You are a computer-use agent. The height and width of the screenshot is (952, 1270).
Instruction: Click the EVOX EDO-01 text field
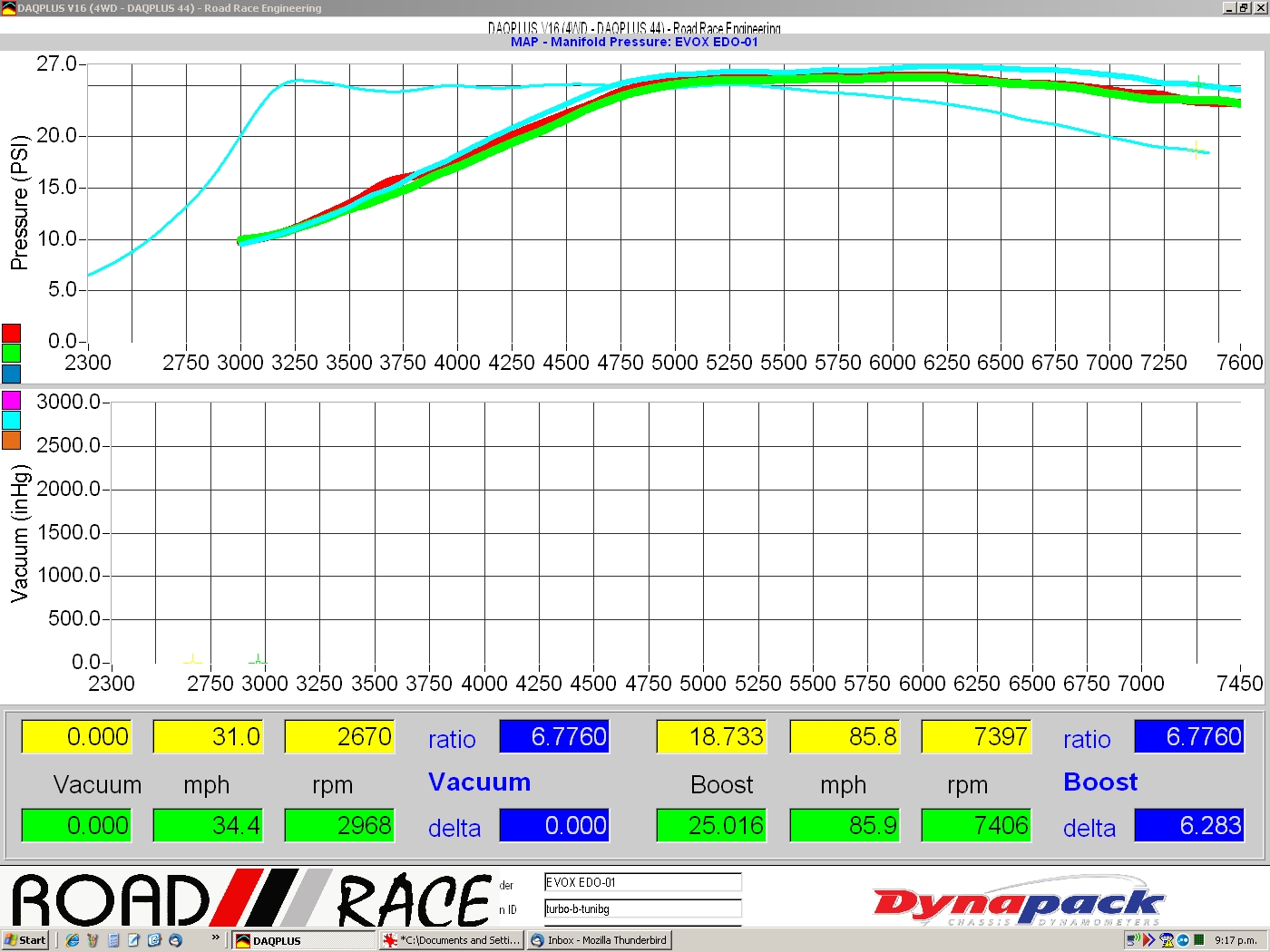[642, 882]
